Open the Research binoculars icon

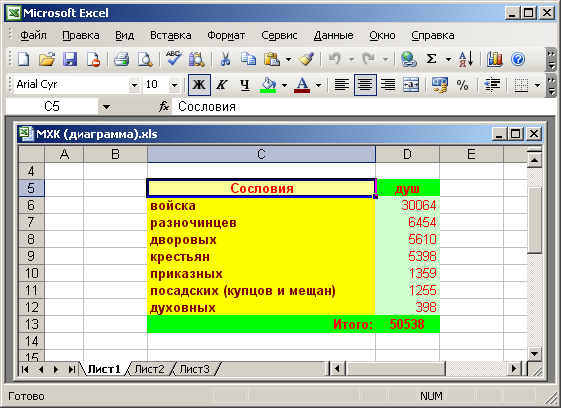coord(196,59)
